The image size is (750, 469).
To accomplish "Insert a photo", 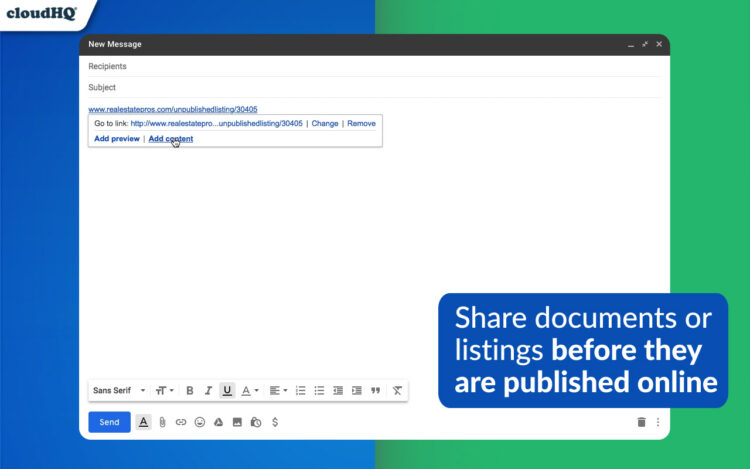I will (237, 422).
